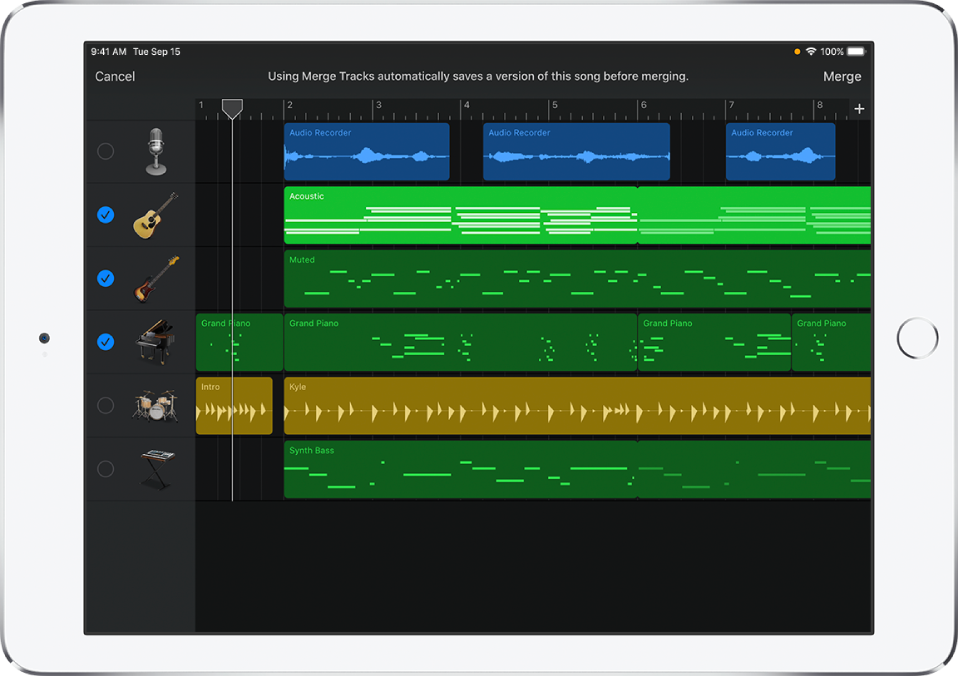Image resolution: width=958 pixels, height=678 pixels.
Task: Click Merge to combine selected tracks
Action: tap(842, 76)
